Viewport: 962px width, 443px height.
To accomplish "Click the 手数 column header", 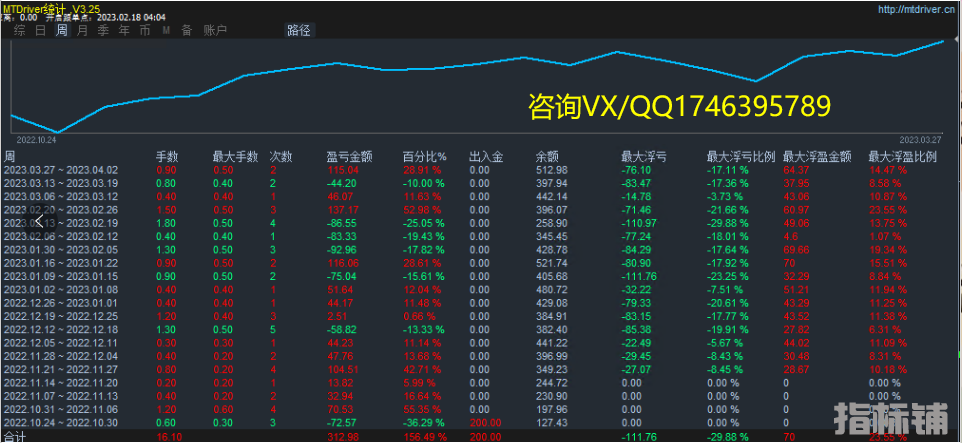I will [167, 157].
